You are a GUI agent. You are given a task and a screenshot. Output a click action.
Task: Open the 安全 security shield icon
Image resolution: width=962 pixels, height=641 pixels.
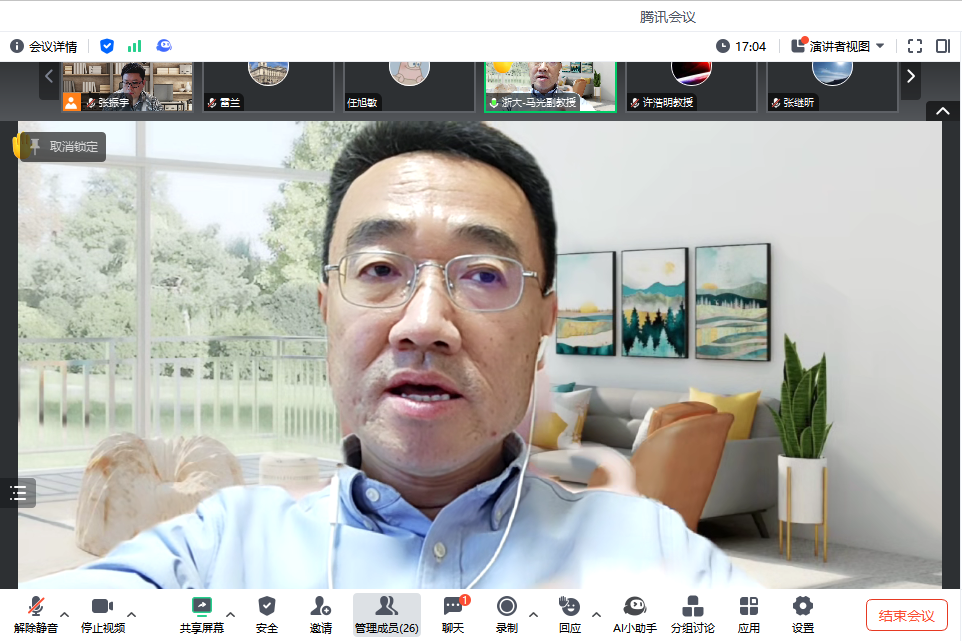pyautogui.click(x=266, y=613)
